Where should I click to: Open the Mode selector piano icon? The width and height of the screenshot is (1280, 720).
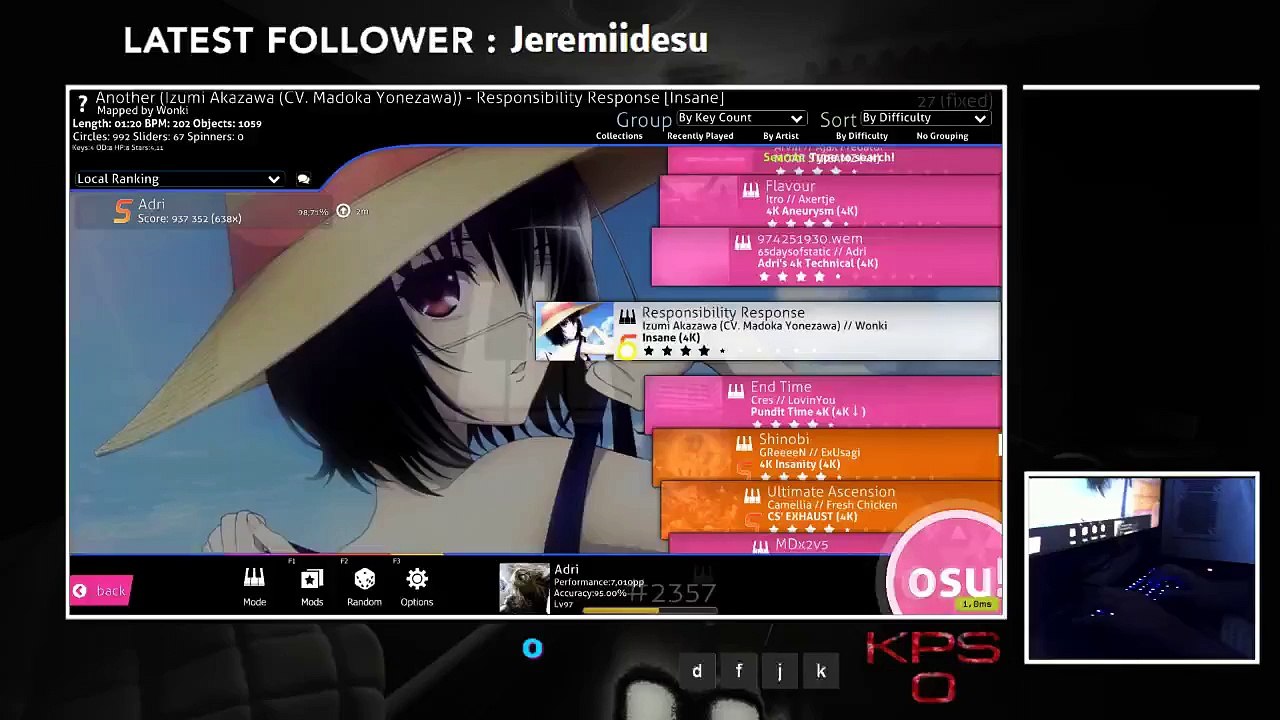click(254, 579)
